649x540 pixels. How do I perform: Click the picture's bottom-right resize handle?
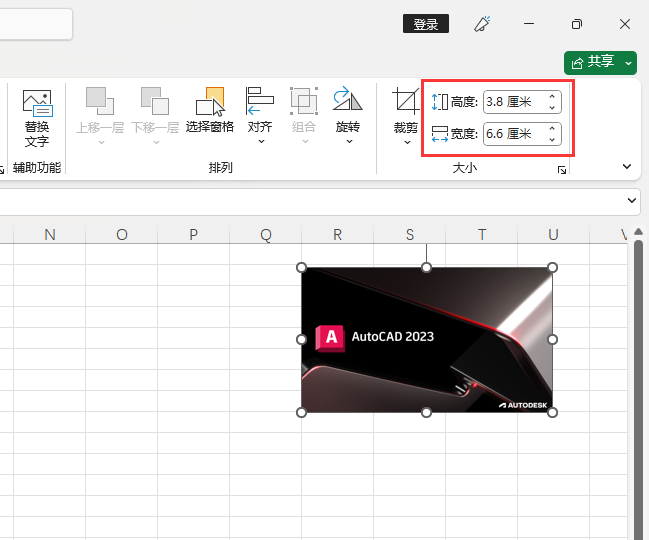tap(553, 413)
